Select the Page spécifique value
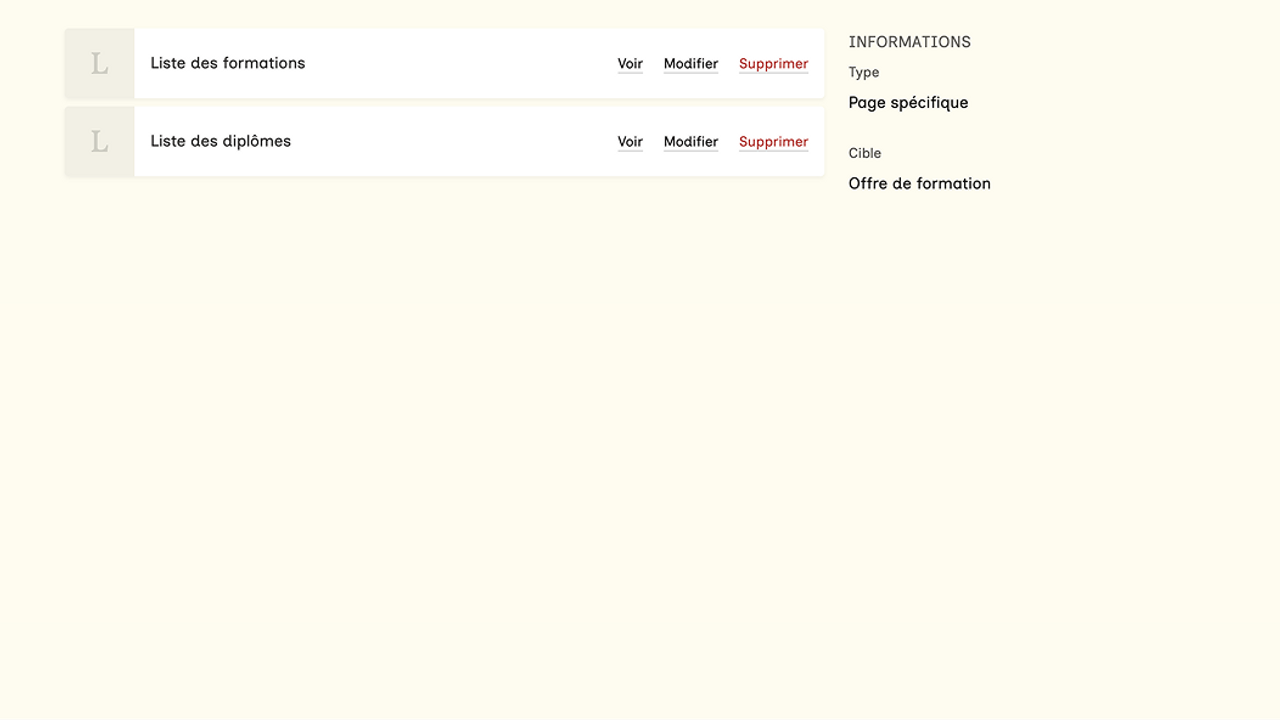The height and width of the screenshot is (720, 1280). point(908,102)
